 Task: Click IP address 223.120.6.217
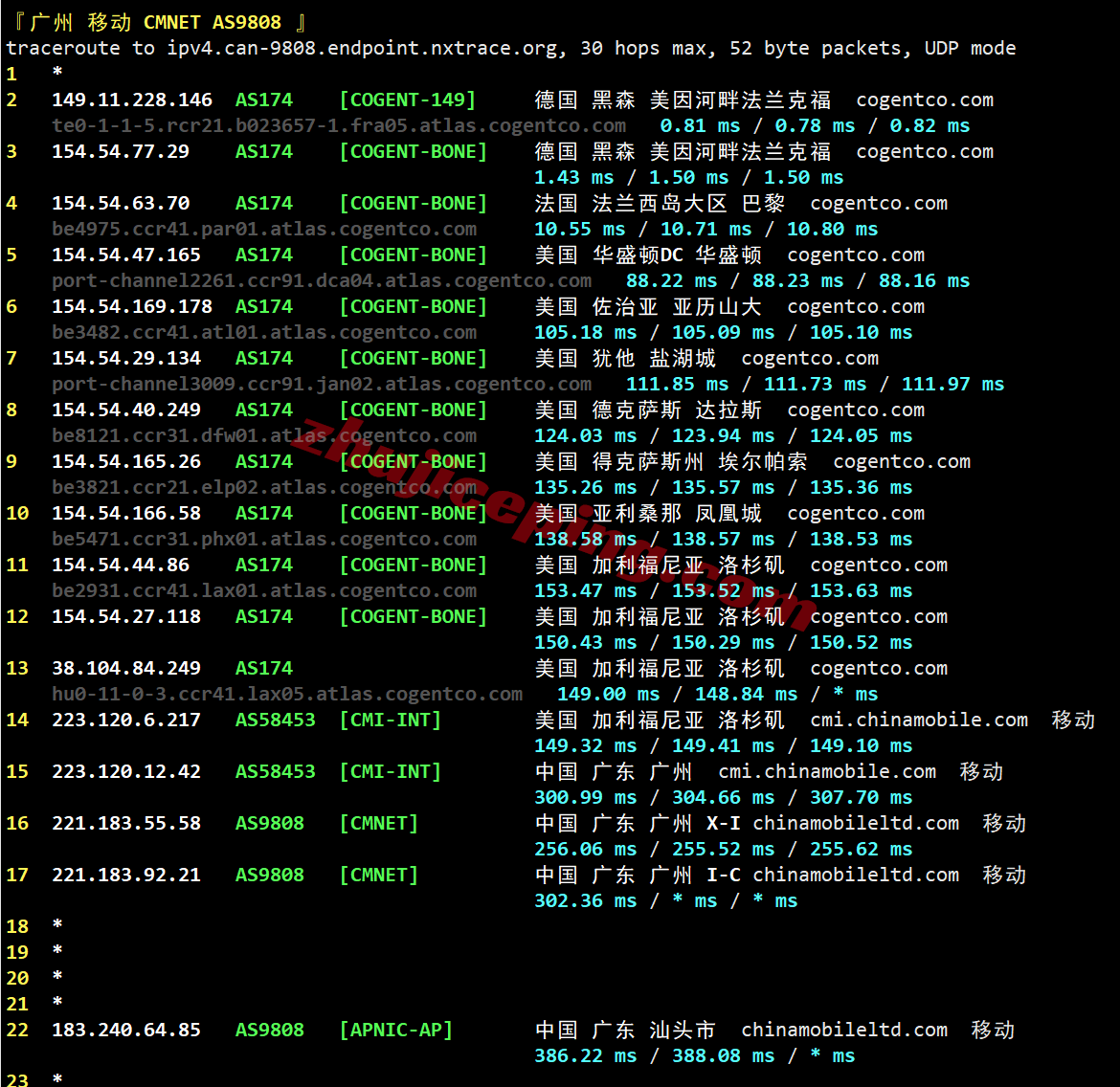coord(126,720)
